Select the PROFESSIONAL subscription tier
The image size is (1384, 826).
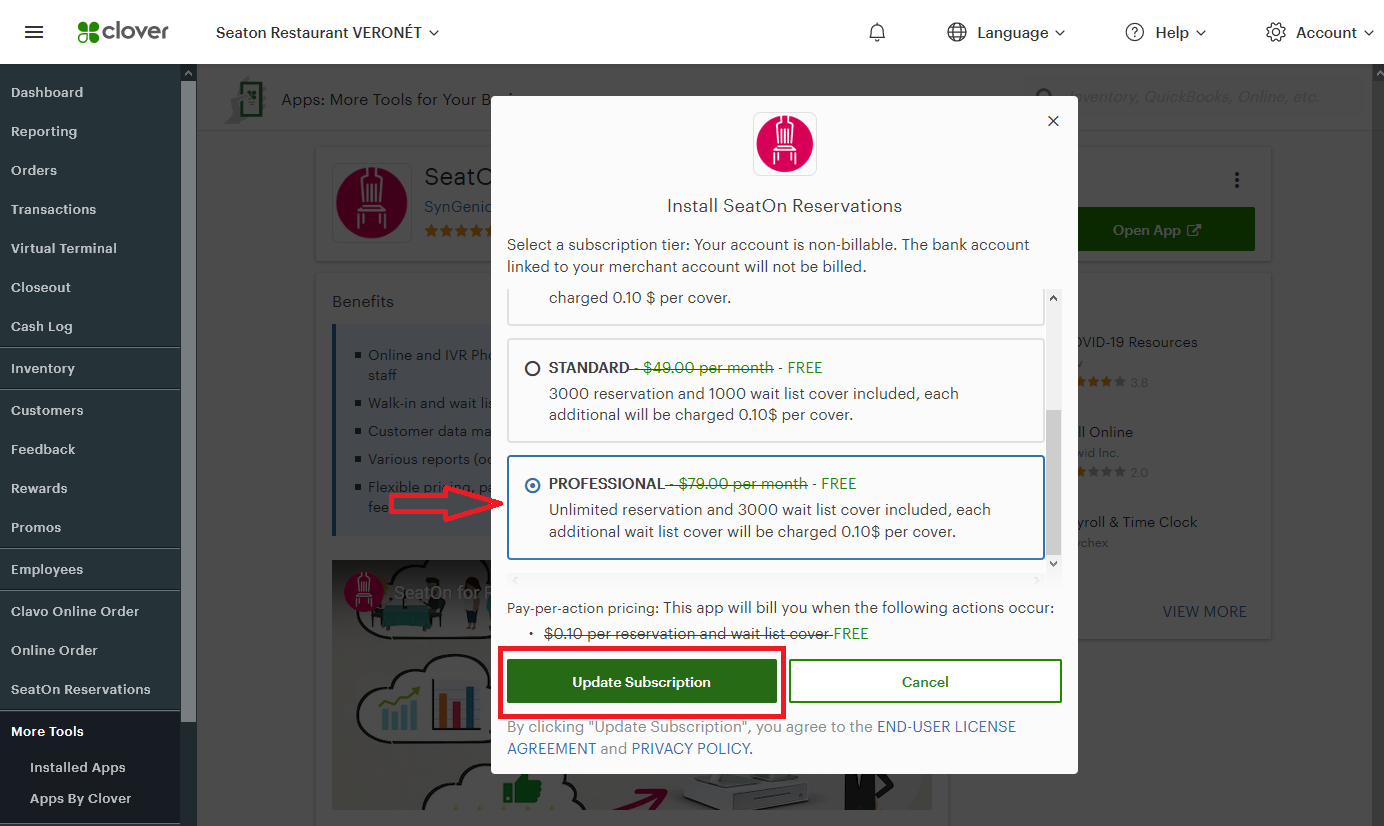coord(533,485)
